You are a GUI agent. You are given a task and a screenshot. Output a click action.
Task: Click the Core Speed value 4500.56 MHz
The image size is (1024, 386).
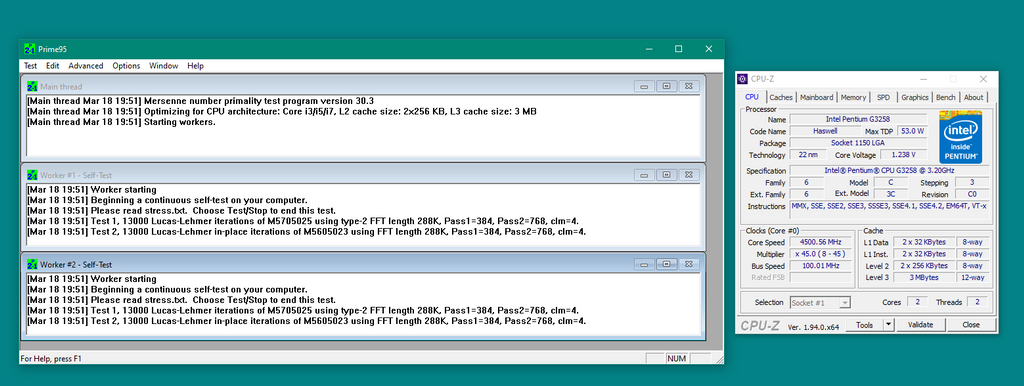click(x=821, y=242)
